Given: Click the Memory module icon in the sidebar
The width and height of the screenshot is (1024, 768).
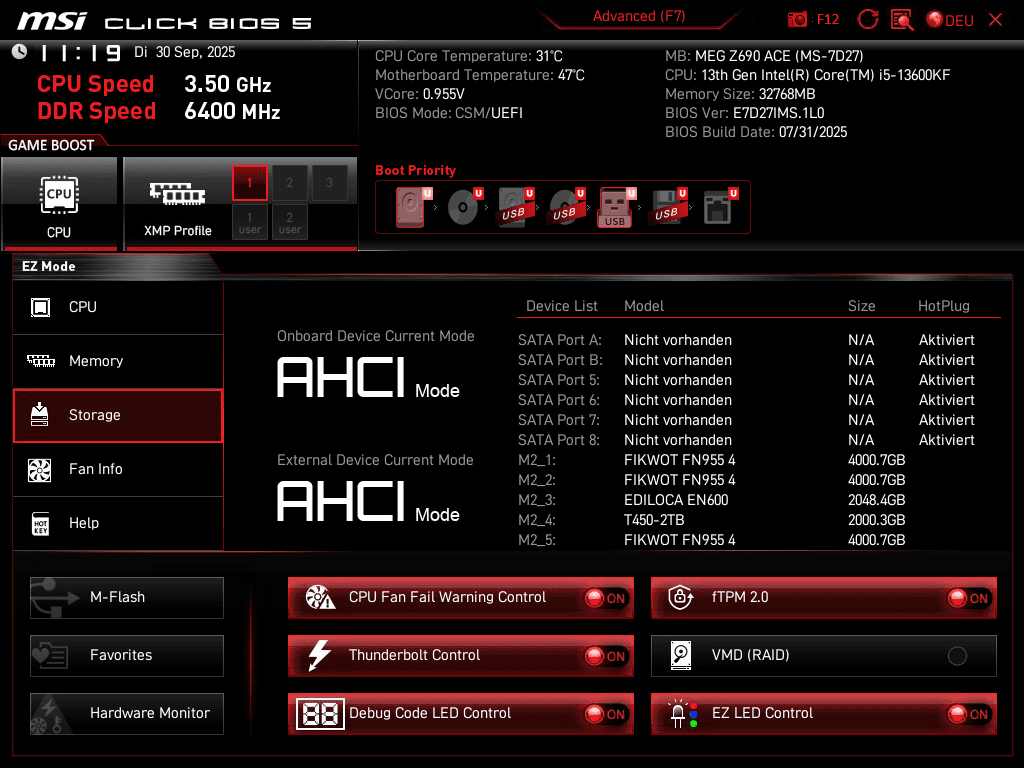Looking at the screenshot, I should point(40,360).
